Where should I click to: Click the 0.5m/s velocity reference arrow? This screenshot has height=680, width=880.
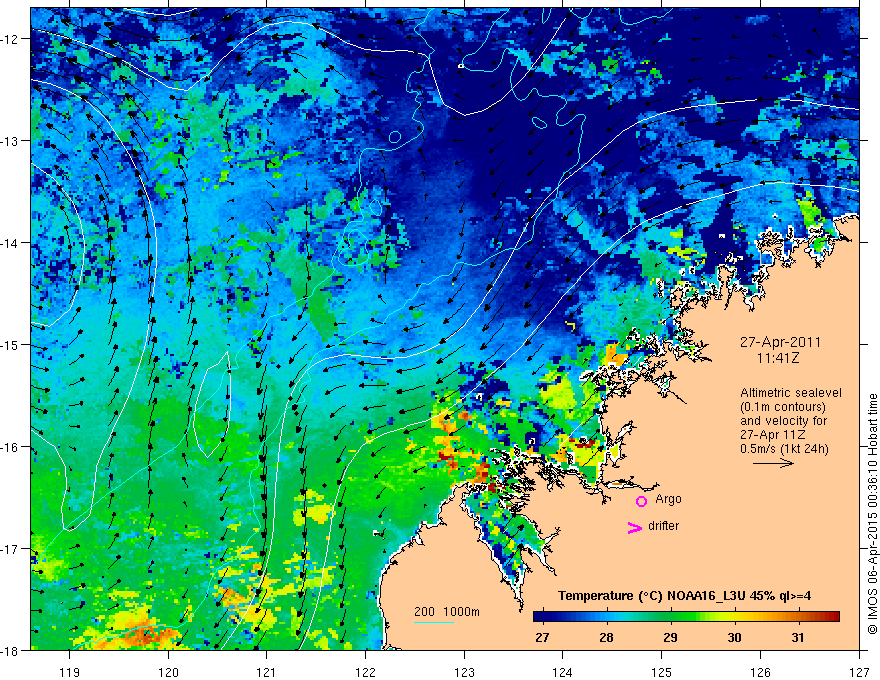pos(773,463)
